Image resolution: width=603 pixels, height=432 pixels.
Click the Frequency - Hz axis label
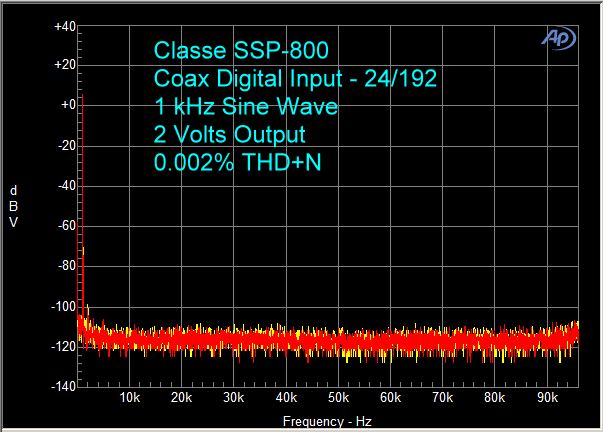coord(328,421)
